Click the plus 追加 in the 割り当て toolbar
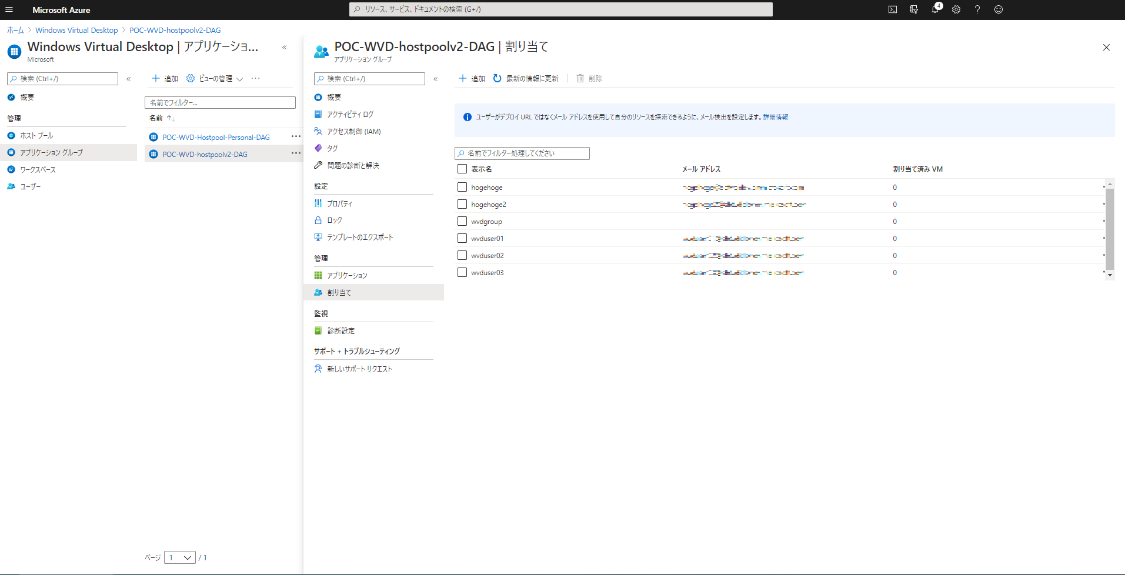The height and width of the screenshot is (575, 1125). pos(472,78)
